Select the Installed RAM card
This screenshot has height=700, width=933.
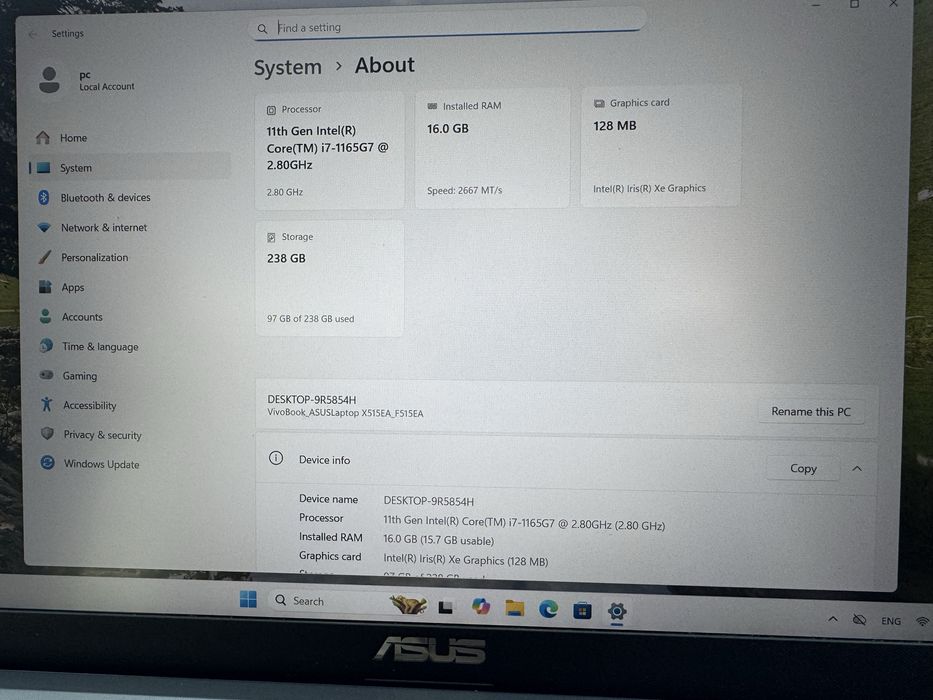pos(492,149)
